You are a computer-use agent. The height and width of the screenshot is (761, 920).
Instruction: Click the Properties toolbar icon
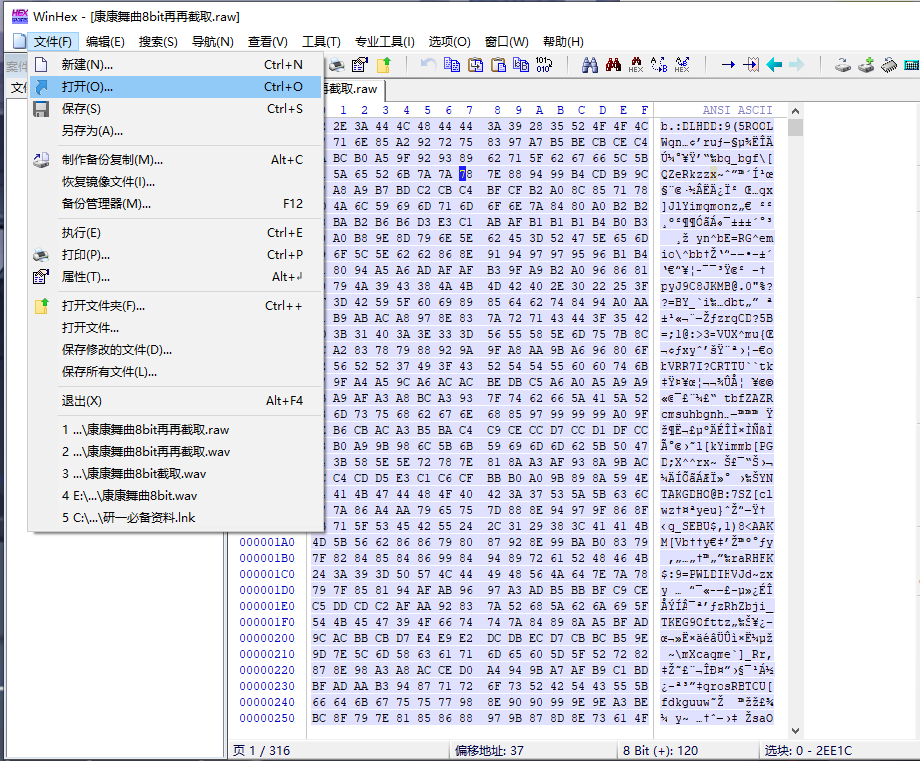[360, 65]
